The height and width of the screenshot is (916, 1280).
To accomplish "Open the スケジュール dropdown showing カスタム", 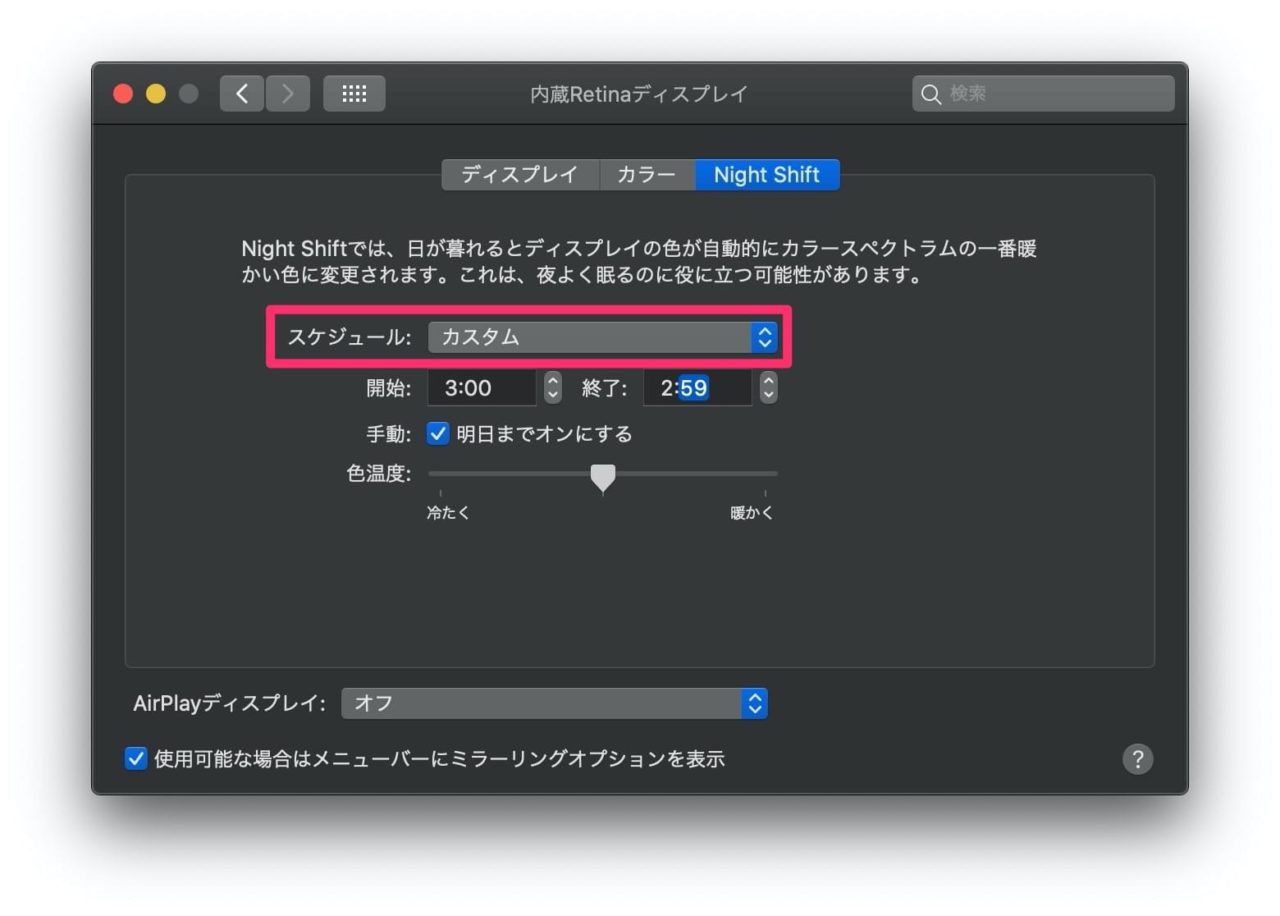I will (x=600, y=337).
